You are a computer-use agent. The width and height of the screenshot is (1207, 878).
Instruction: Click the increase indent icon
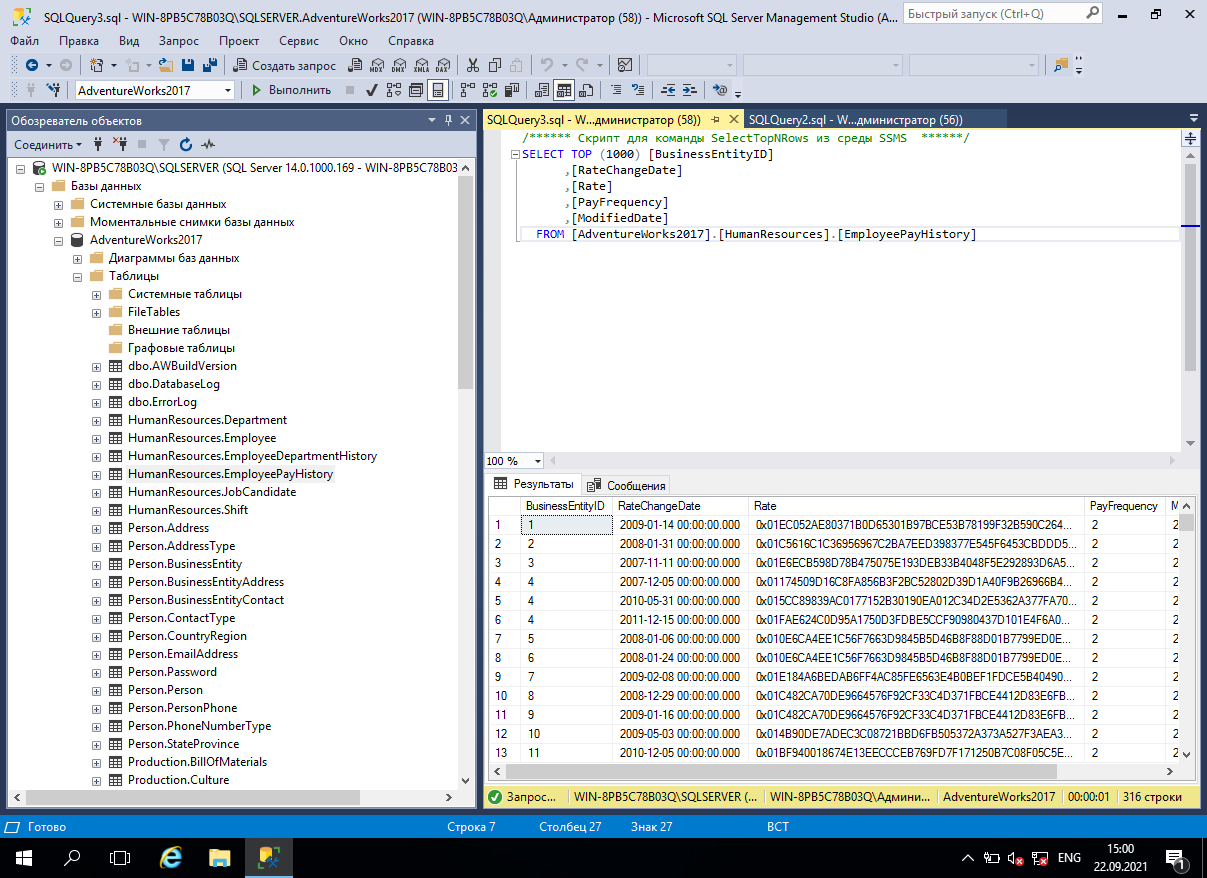pos(691,90)
